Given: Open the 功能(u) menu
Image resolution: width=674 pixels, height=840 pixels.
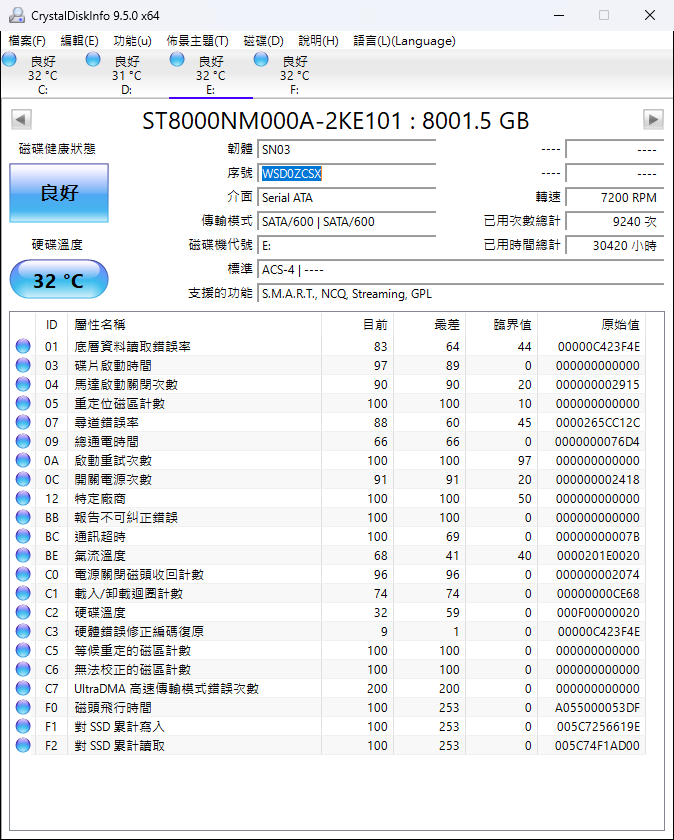Looking at the screenshot, I should click(x=132, y=41).
